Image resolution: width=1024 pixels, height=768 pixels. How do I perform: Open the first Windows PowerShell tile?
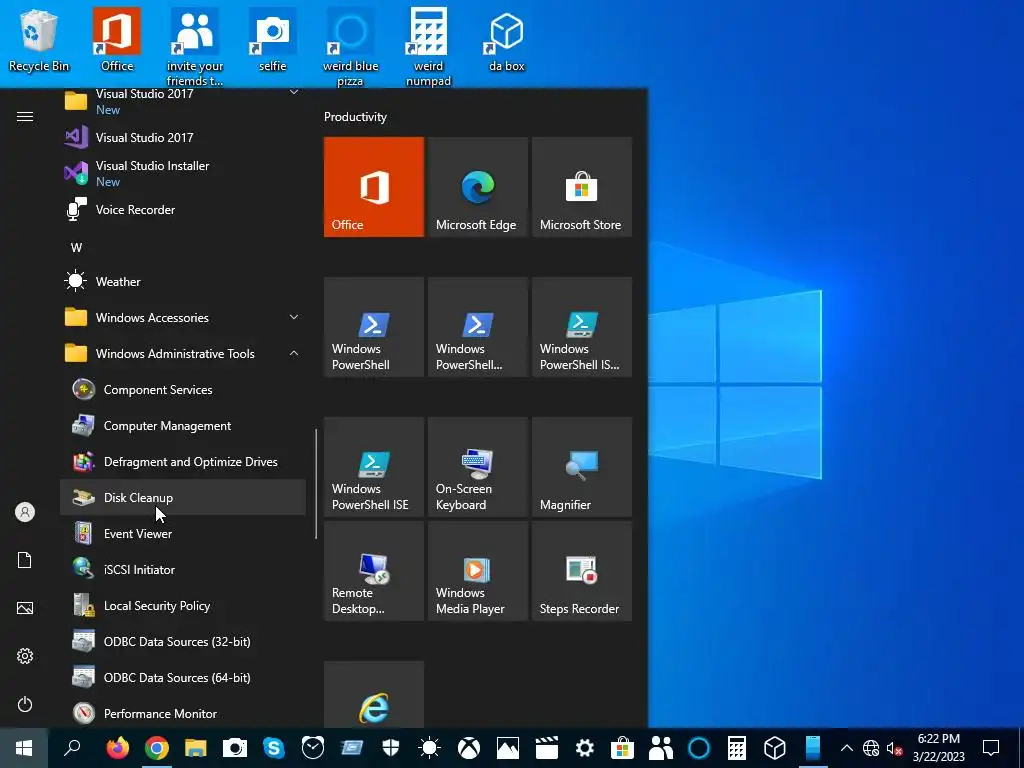click(x=374, y=327)
